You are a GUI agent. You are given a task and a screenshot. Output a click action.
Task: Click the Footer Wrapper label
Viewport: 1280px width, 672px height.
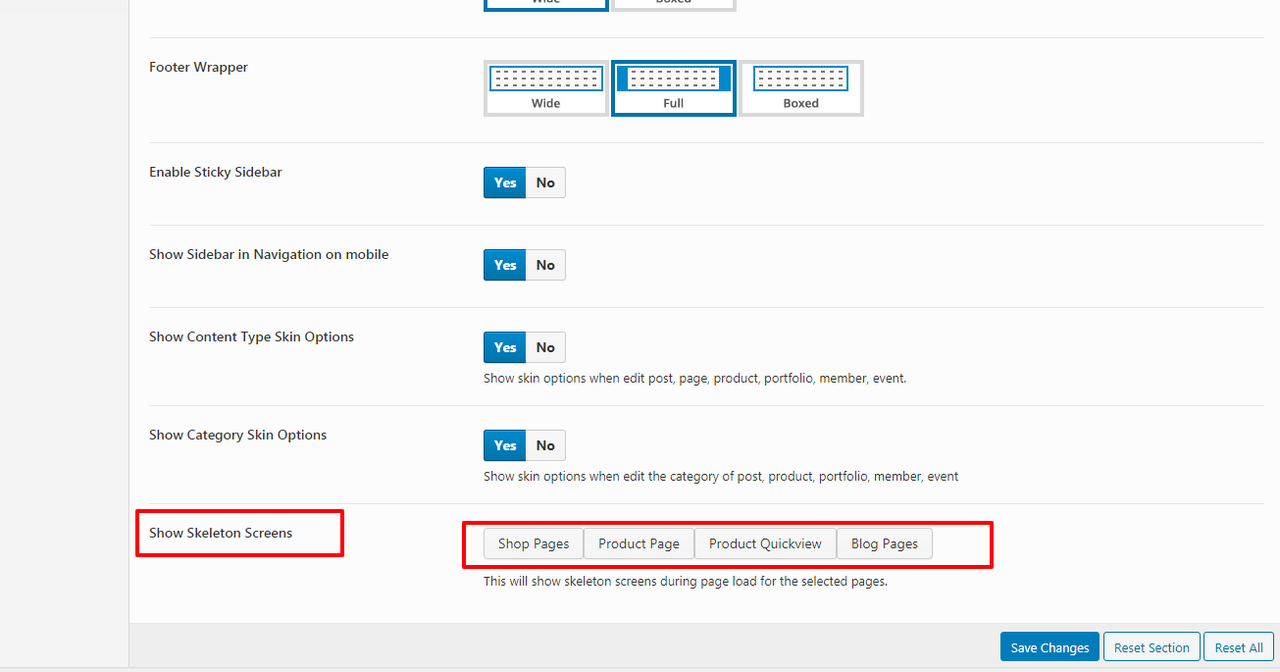pyautogui.click(x=199, y=67)
